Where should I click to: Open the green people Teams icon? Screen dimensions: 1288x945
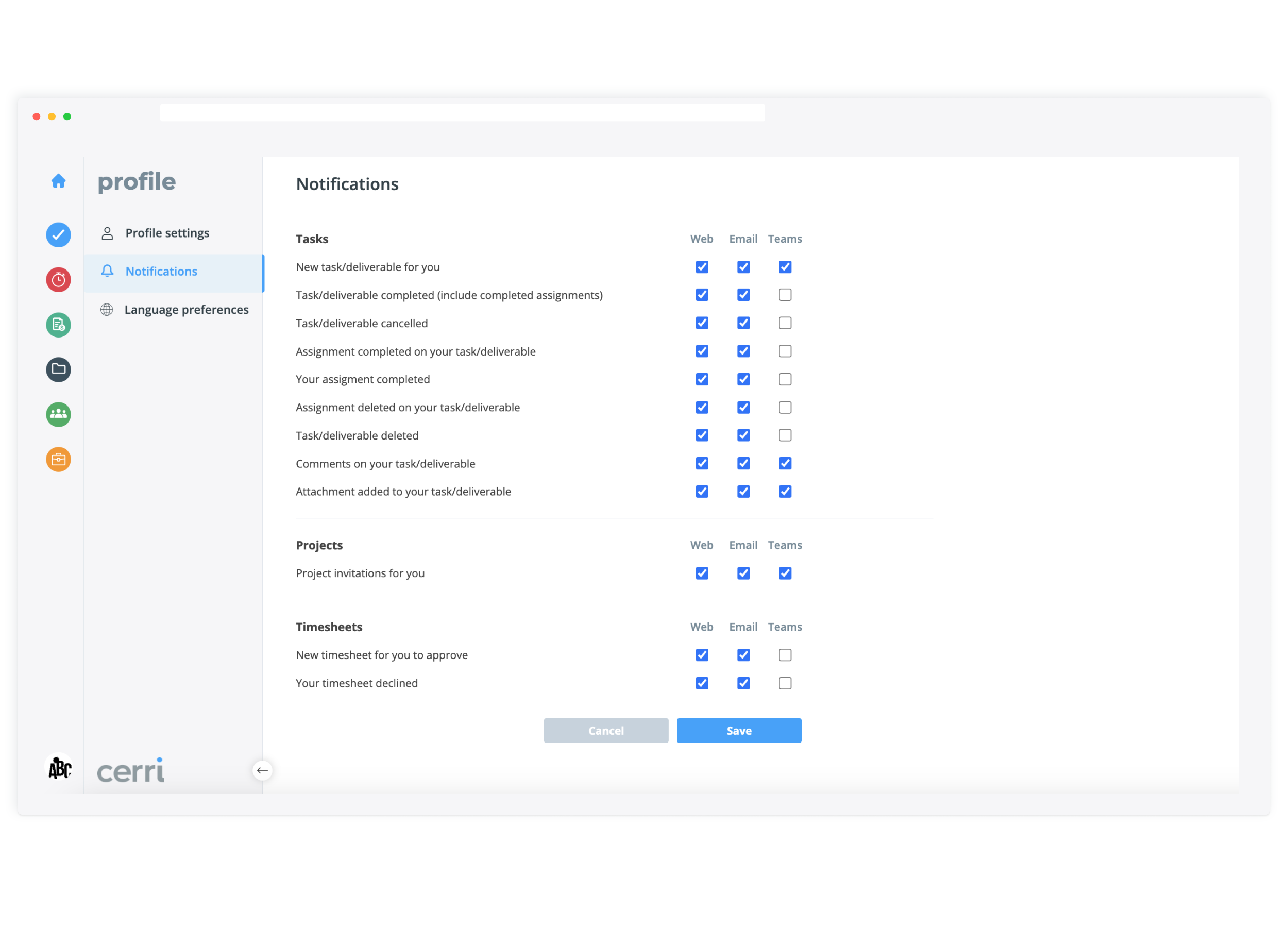58,415
